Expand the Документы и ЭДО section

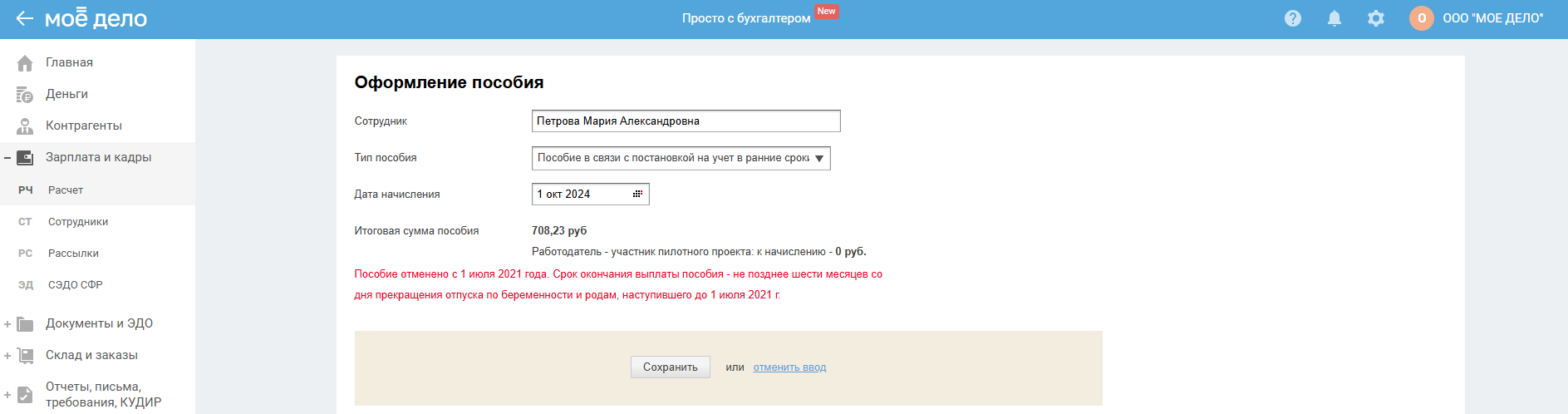tap(7, 324)
